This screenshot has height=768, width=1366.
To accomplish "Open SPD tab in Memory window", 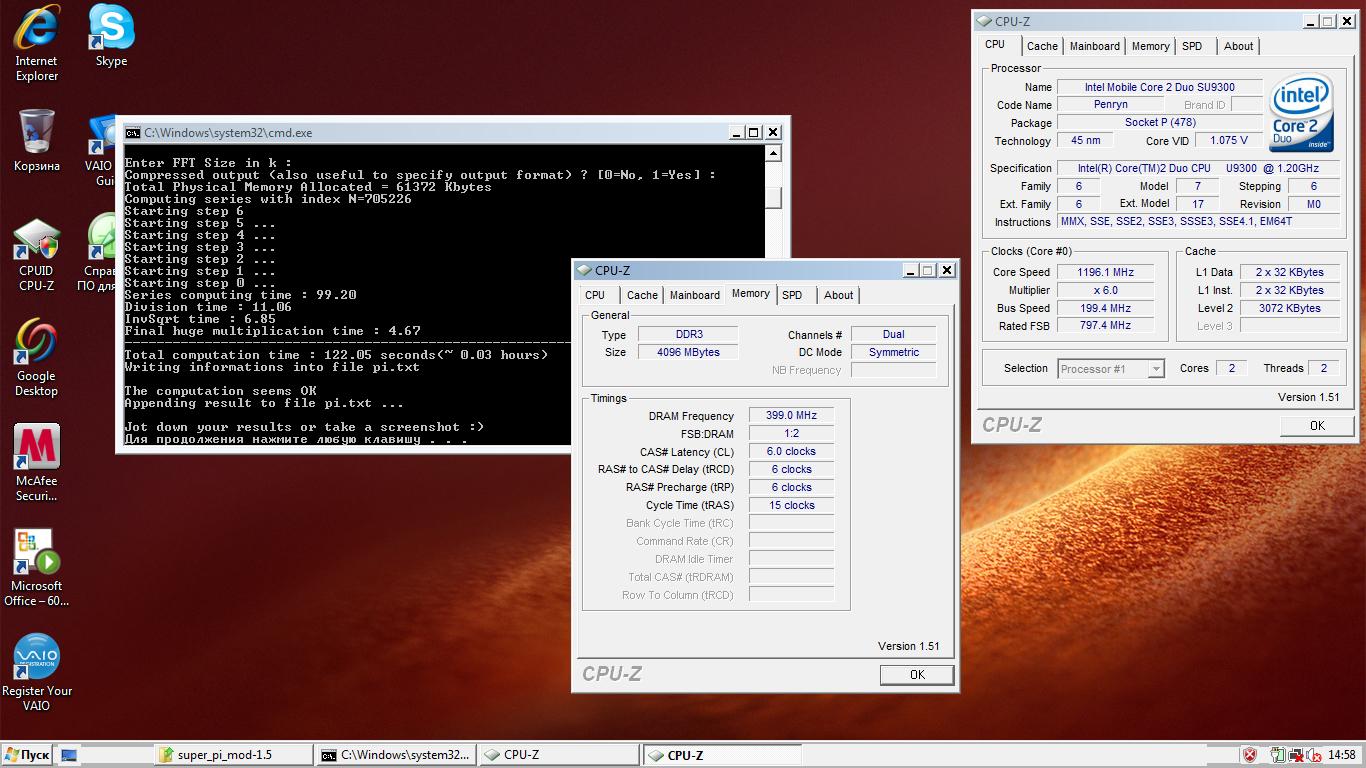I will pos(792,295).
